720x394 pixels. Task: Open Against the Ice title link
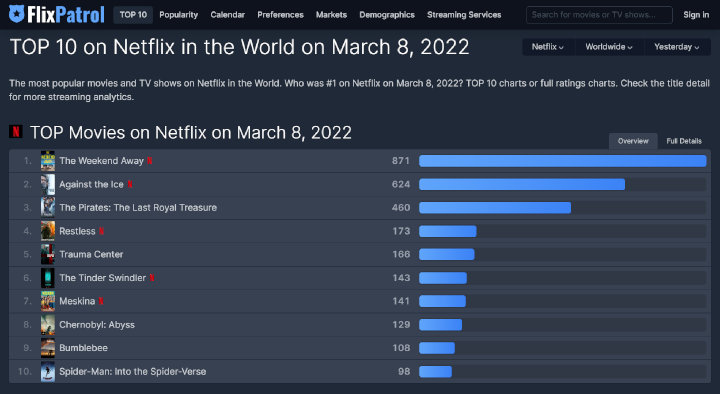pos(91,184)
